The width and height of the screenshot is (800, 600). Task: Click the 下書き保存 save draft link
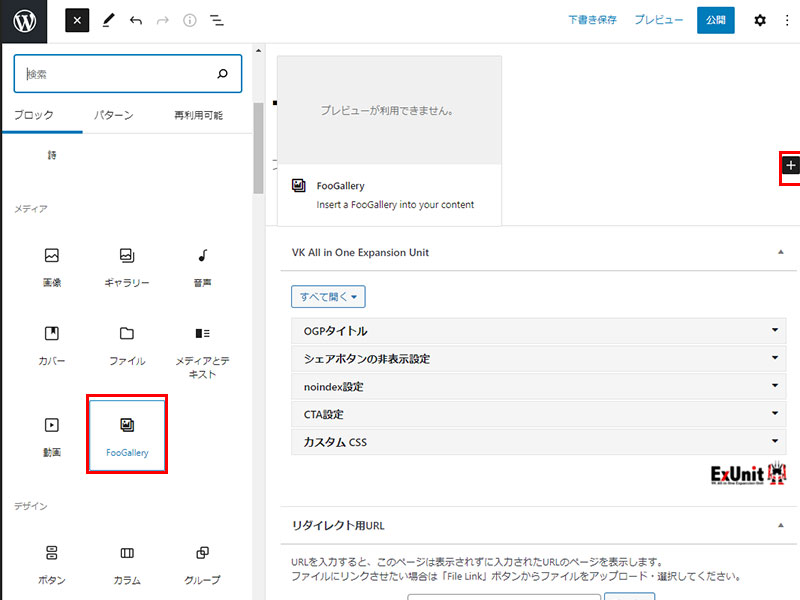pyautogui.click(x=592, y=20)
